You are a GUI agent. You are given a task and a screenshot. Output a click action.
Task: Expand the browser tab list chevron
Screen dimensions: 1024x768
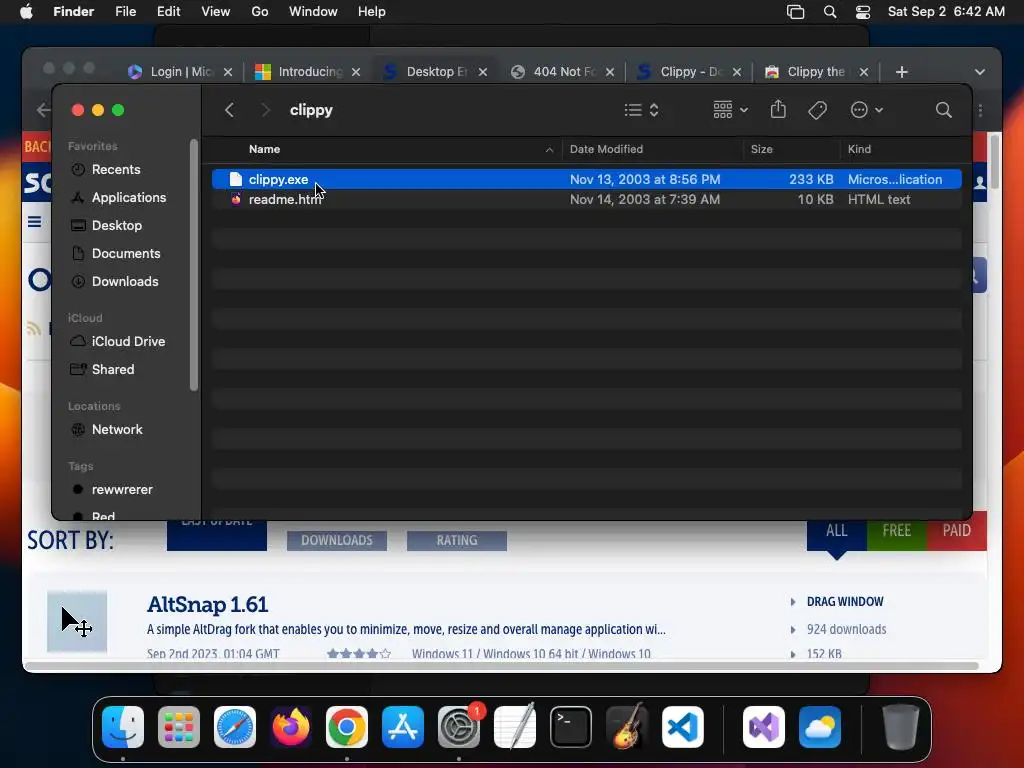pyautogui.click(x=980, y=72)
